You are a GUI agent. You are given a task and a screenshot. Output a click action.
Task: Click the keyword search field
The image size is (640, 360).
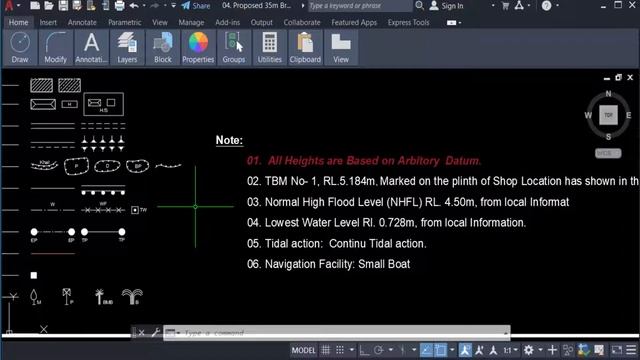pos(359,6)
